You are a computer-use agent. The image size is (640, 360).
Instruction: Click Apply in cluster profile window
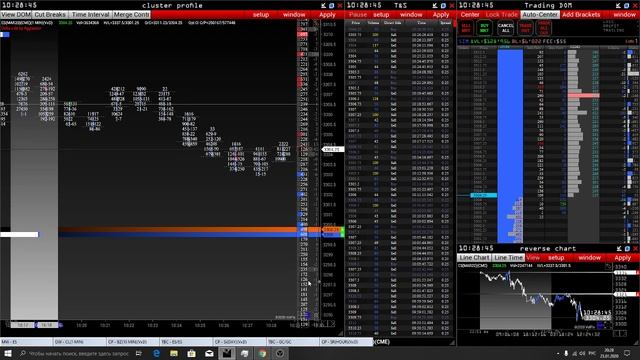coord(327,14)
